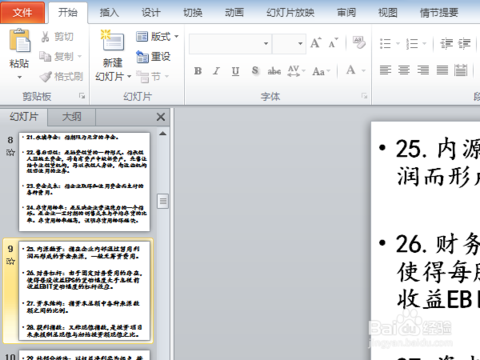This screenshot has width=480, height=360.
Task: Switch to the 插入 insert tab
Action: [x=109, y=13]
